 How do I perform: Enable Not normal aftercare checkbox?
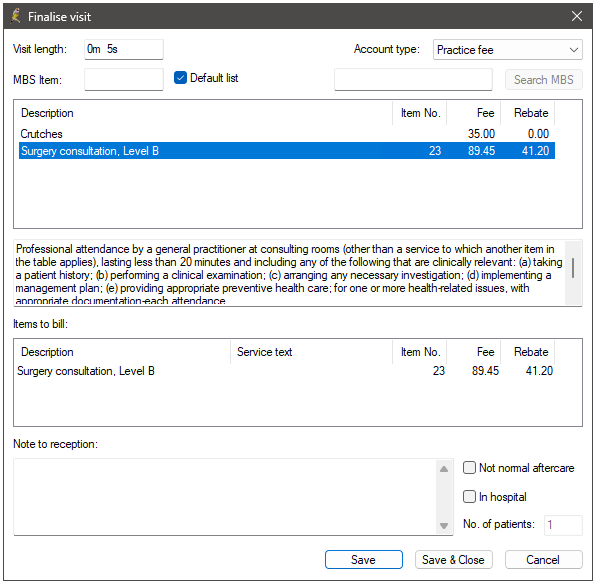469,467
